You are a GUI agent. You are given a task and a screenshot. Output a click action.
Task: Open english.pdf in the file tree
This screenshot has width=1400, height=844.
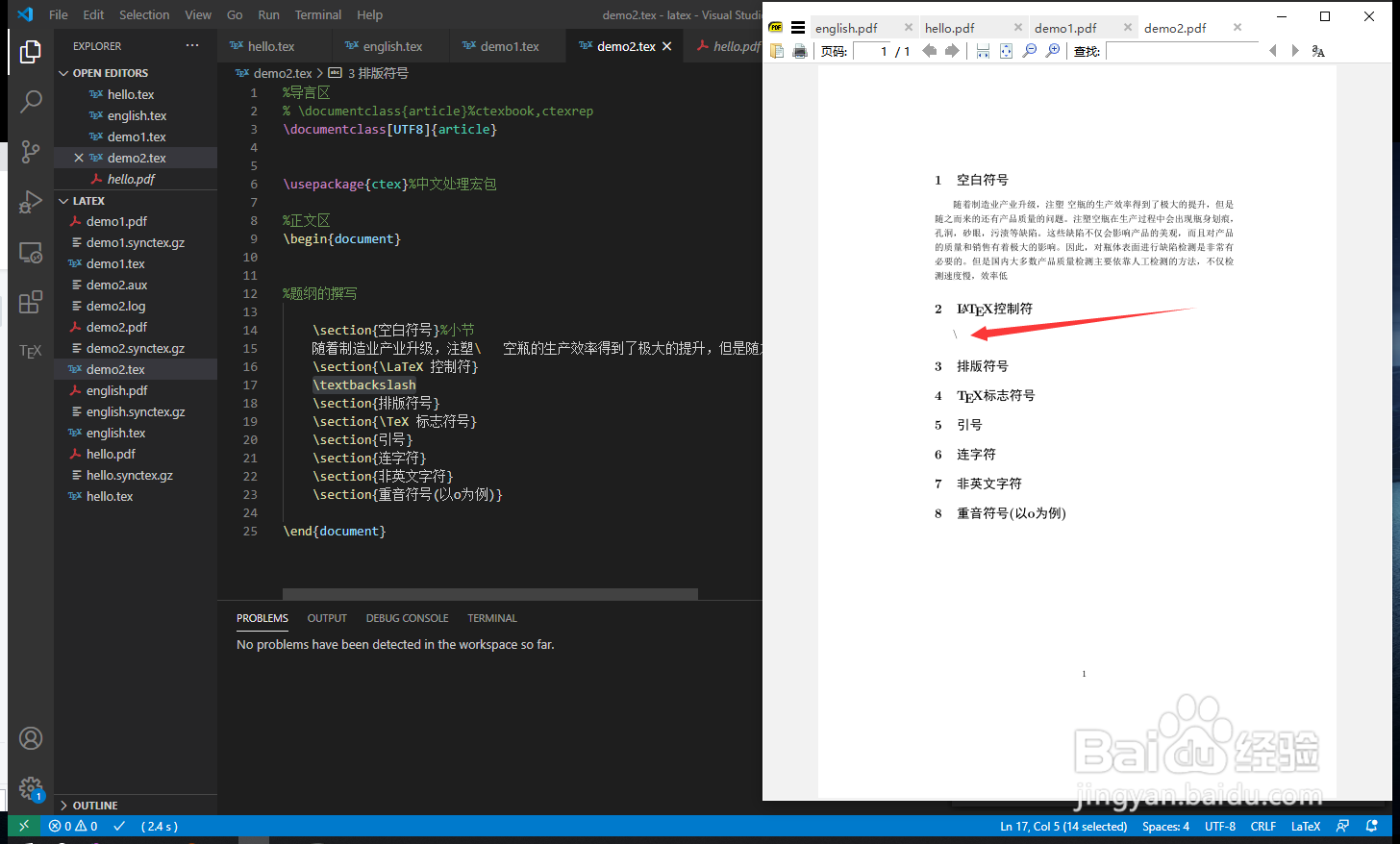click(x=136, y=390)
